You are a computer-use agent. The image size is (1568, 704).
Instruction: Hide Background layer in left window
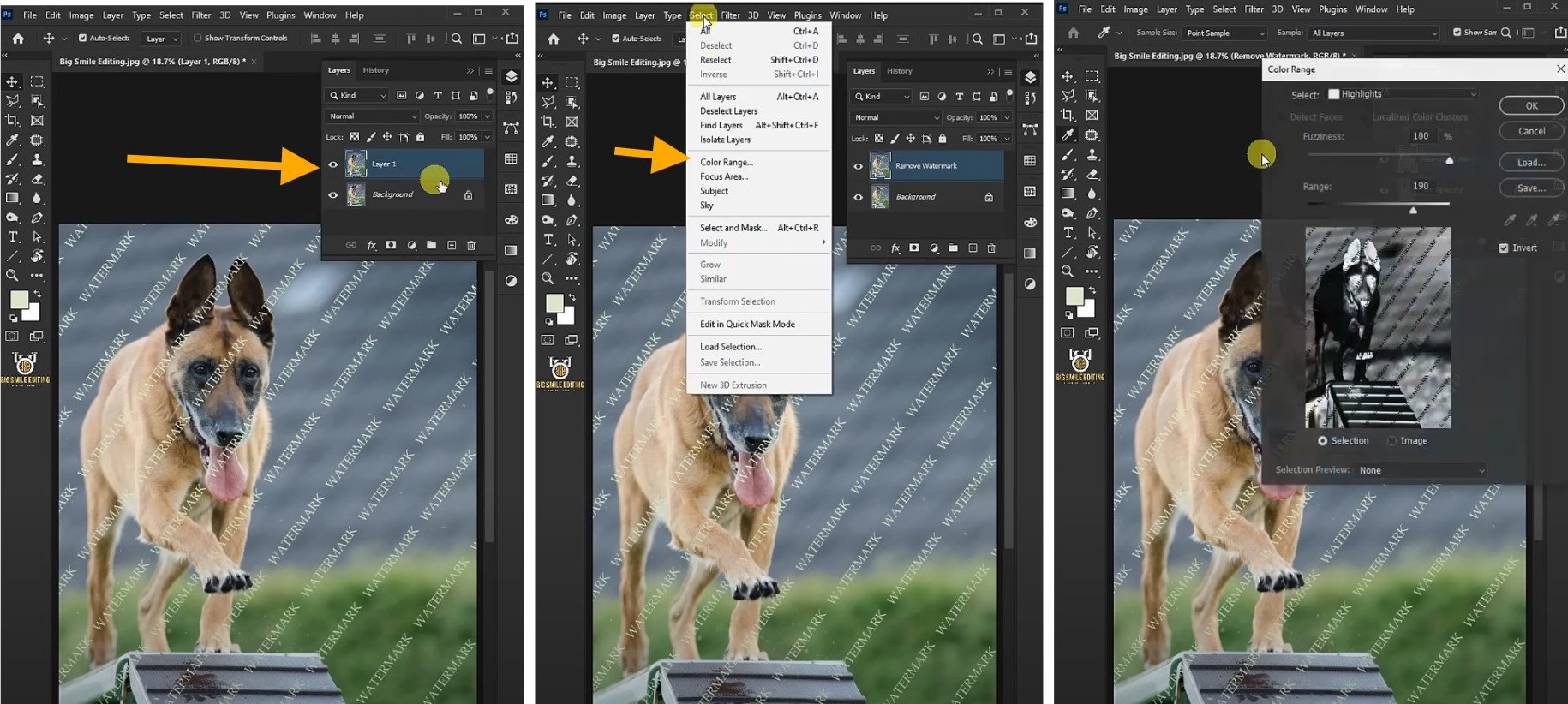333,195
